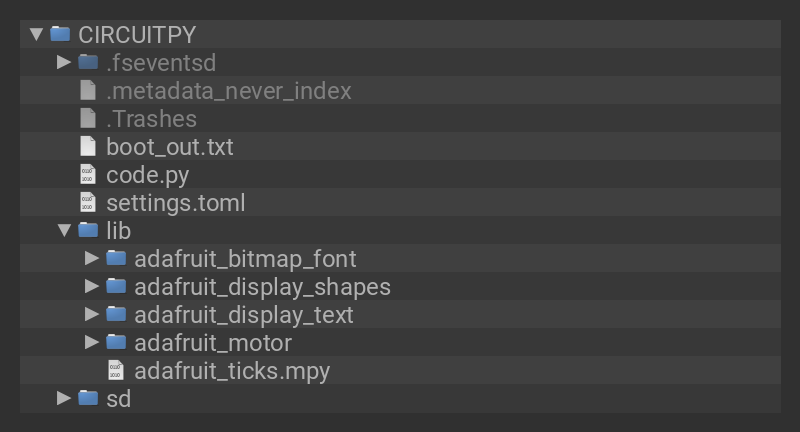Expand the adafruit_display_text folder arrow

pos(92,314)
